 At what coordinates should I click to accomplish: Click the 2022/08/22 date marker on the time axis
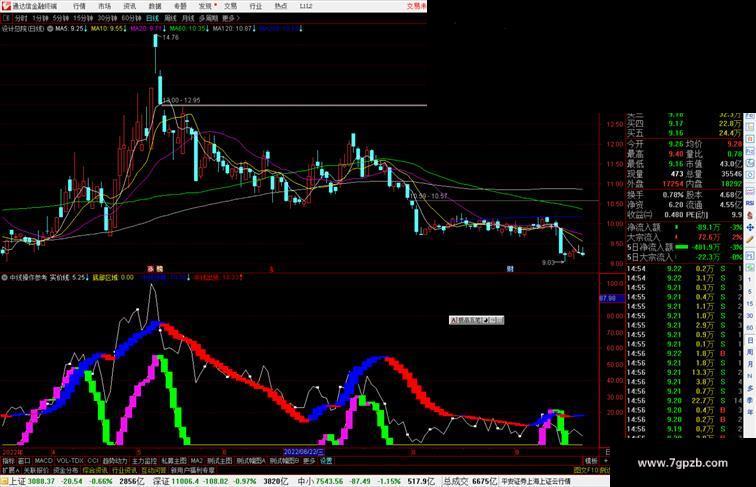point(303,452)
